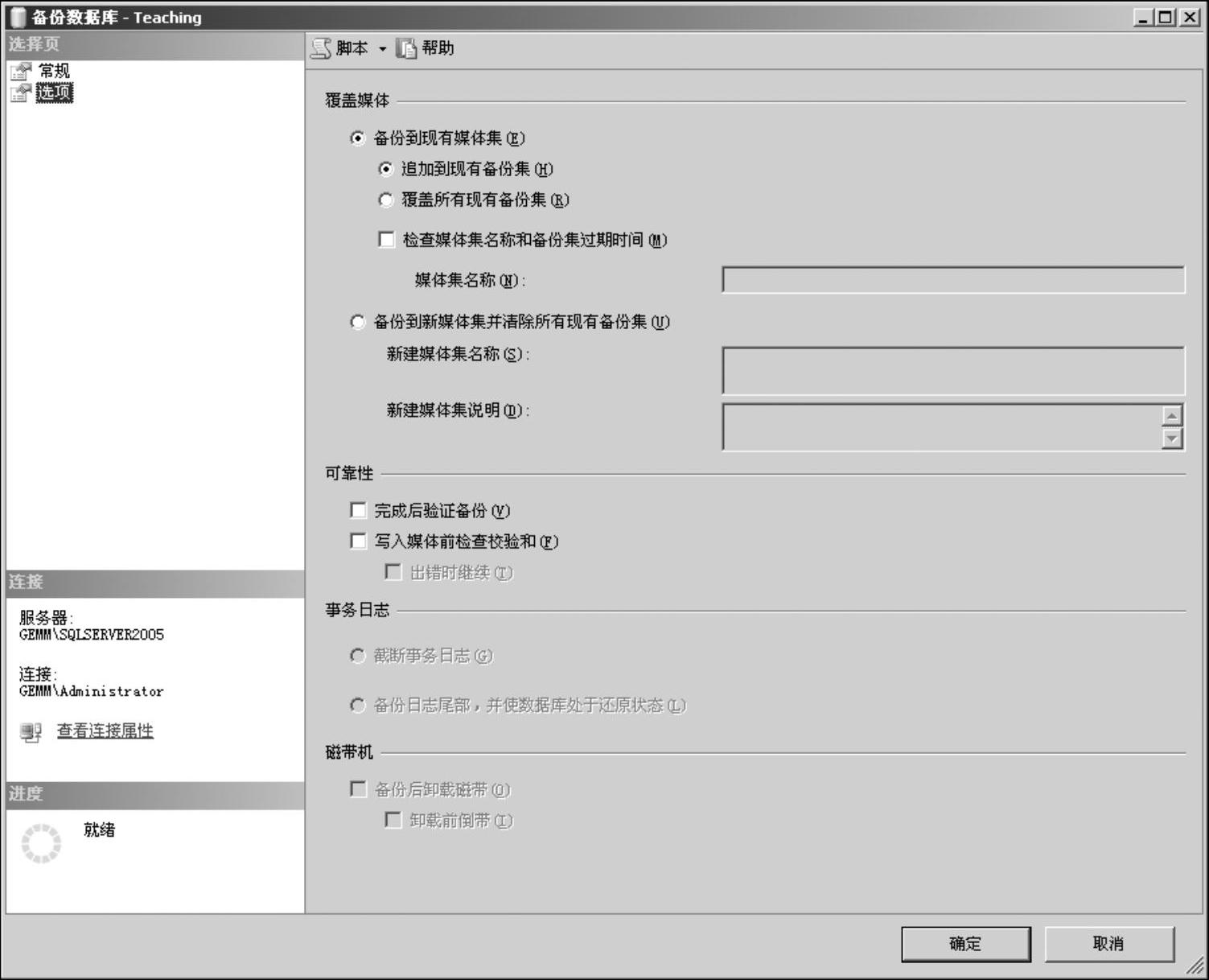
Task: Click the 可靠性 section label
Action: (x=349, y=473)
